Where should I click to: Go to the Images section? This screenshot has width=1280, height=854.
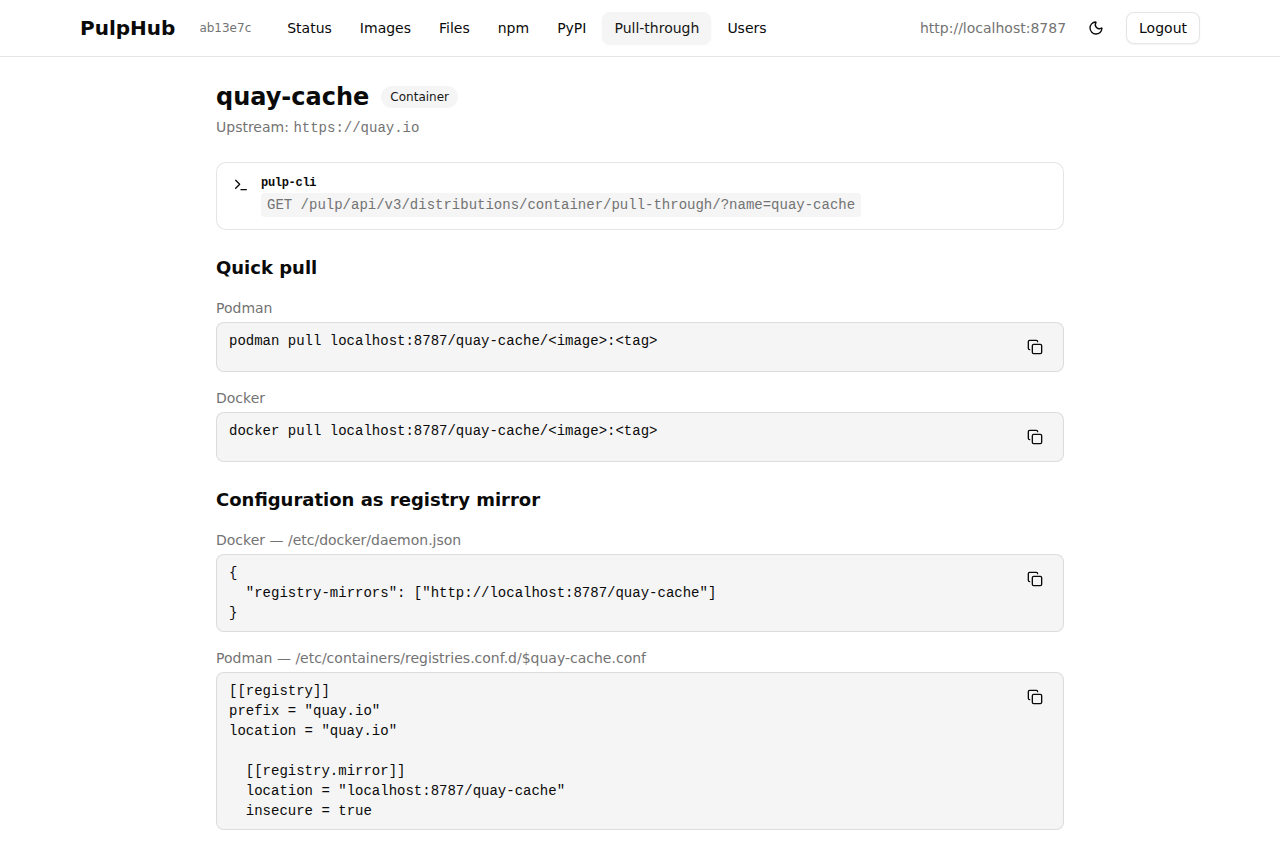coord(385,28)
